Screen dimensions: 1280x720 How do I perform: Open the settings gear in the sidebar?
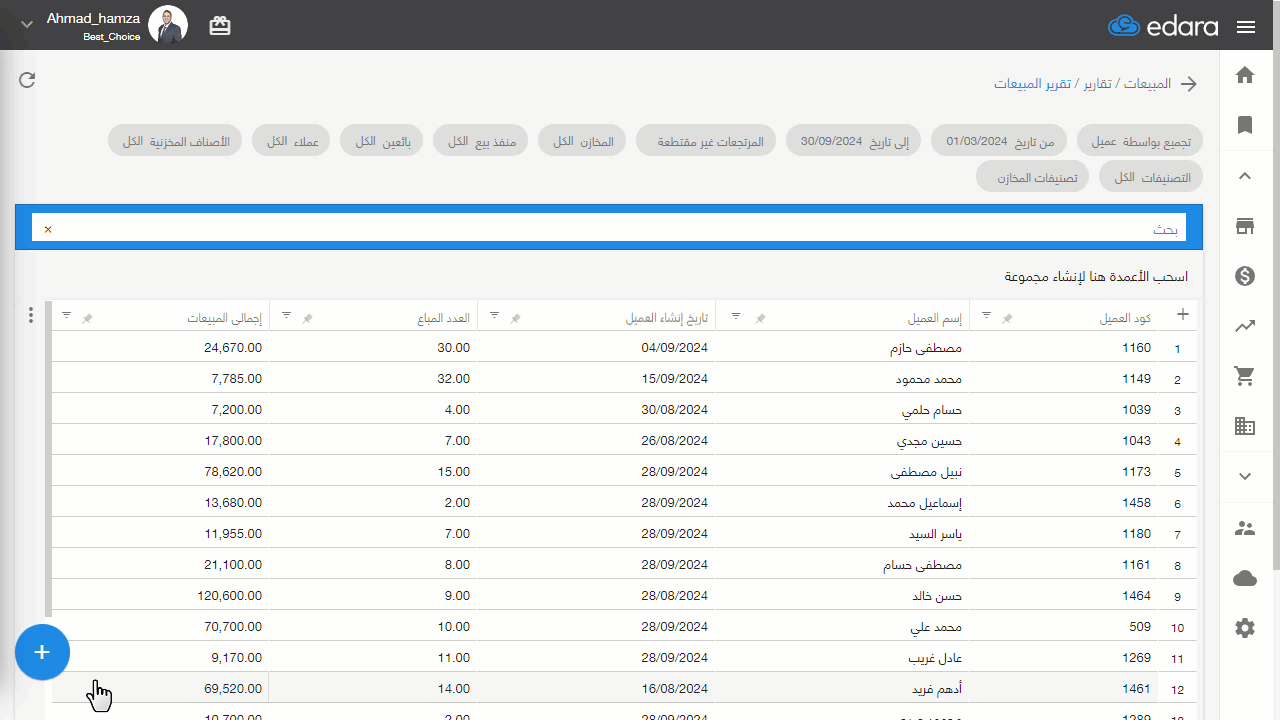point(1245,628)
